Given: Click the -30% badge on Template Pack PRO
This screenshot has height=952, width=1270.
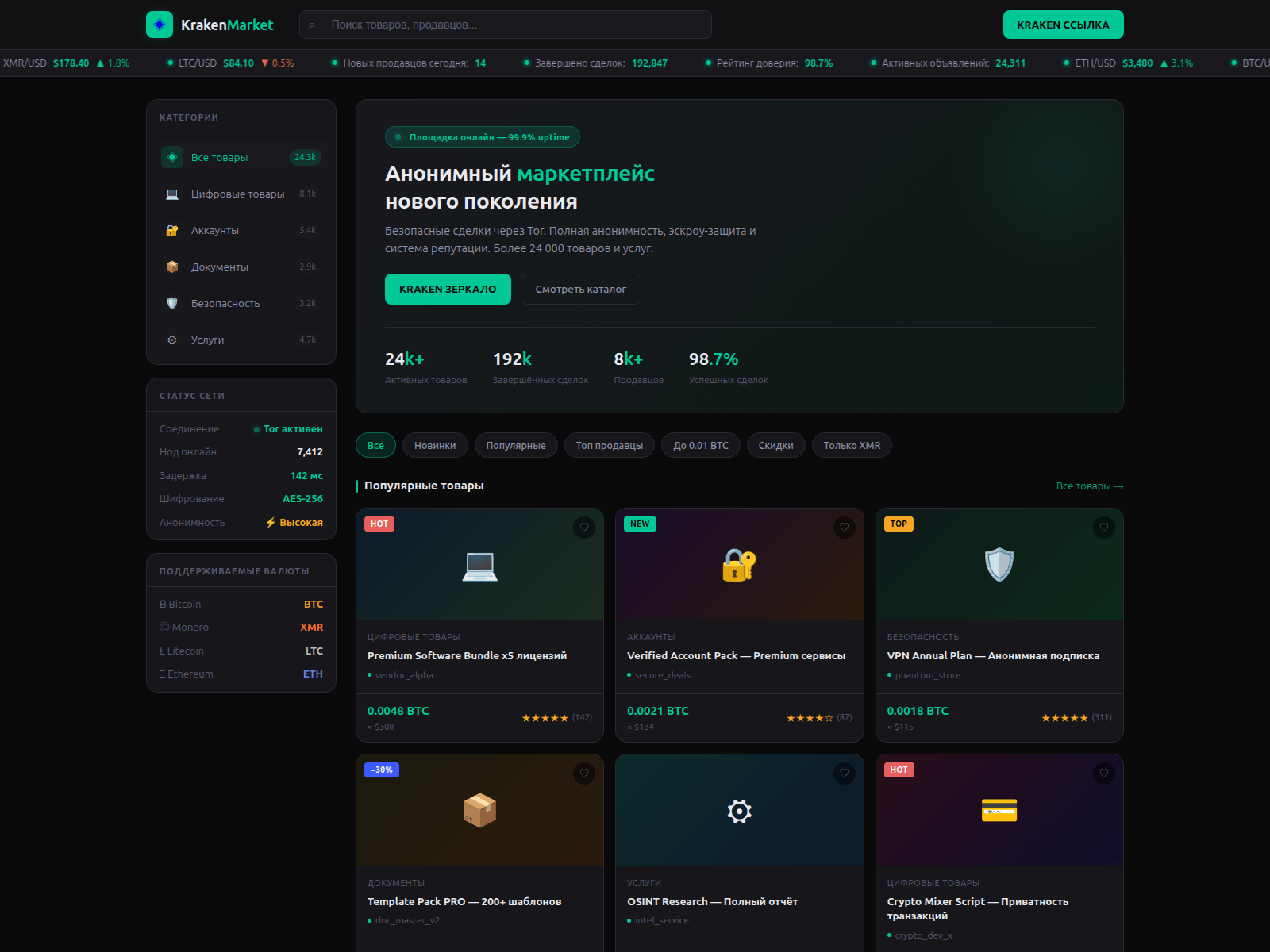Looking at the screenshot, I should (382, 770).
